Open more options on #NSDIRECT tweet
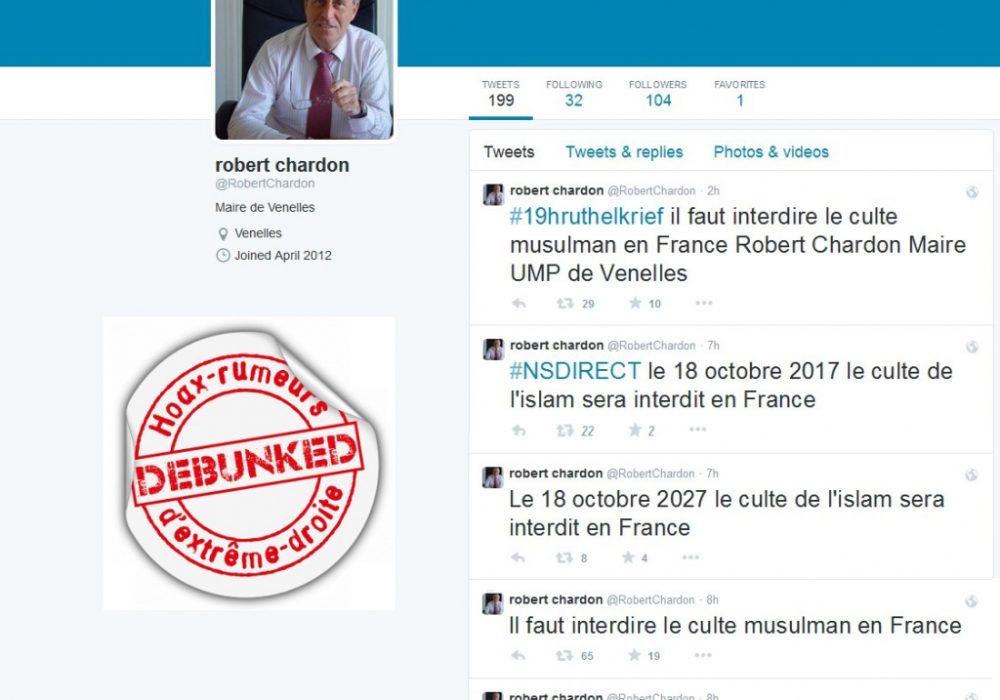Screen dimensions: 1000x700 coord(698,429)
